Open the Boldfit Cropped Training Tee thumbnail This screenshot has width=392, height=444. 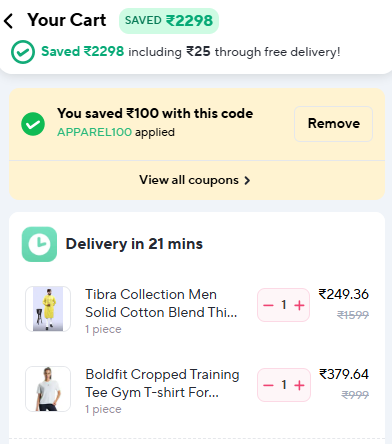click(x=48, y=389)
